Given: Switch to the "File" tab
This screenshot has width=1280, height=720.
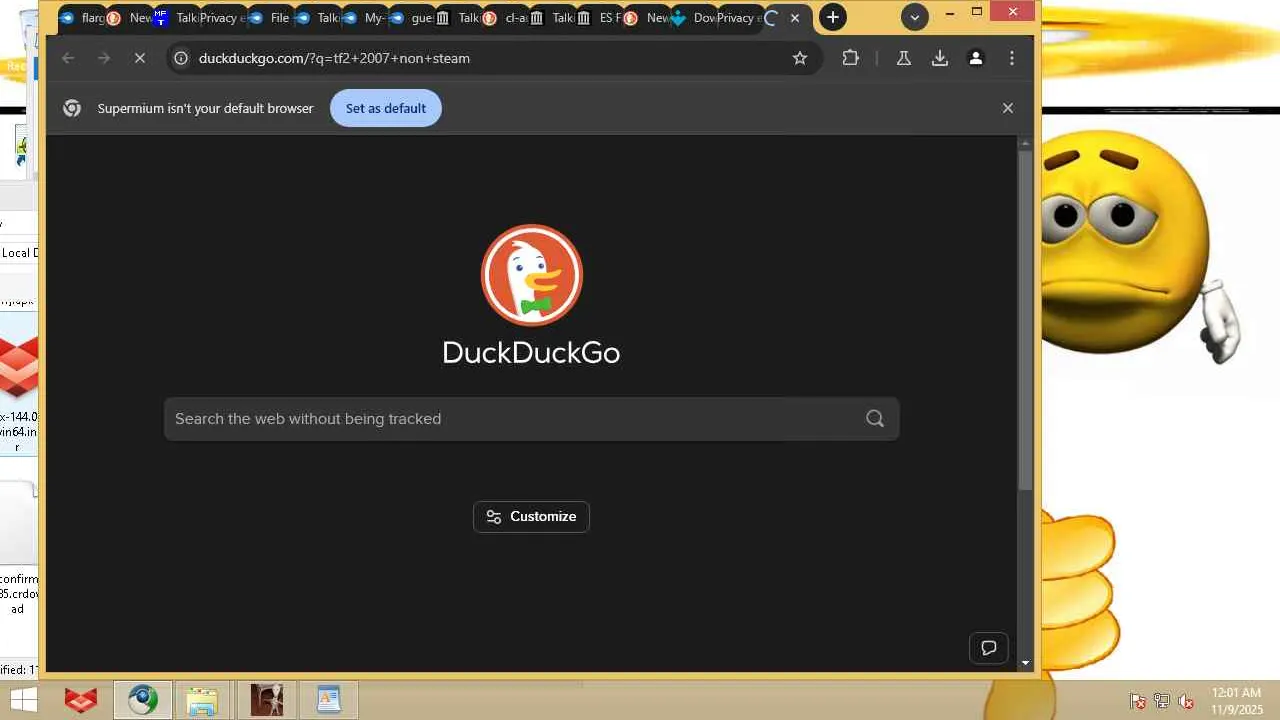Looking at the screenshot, I should (270, 18).
